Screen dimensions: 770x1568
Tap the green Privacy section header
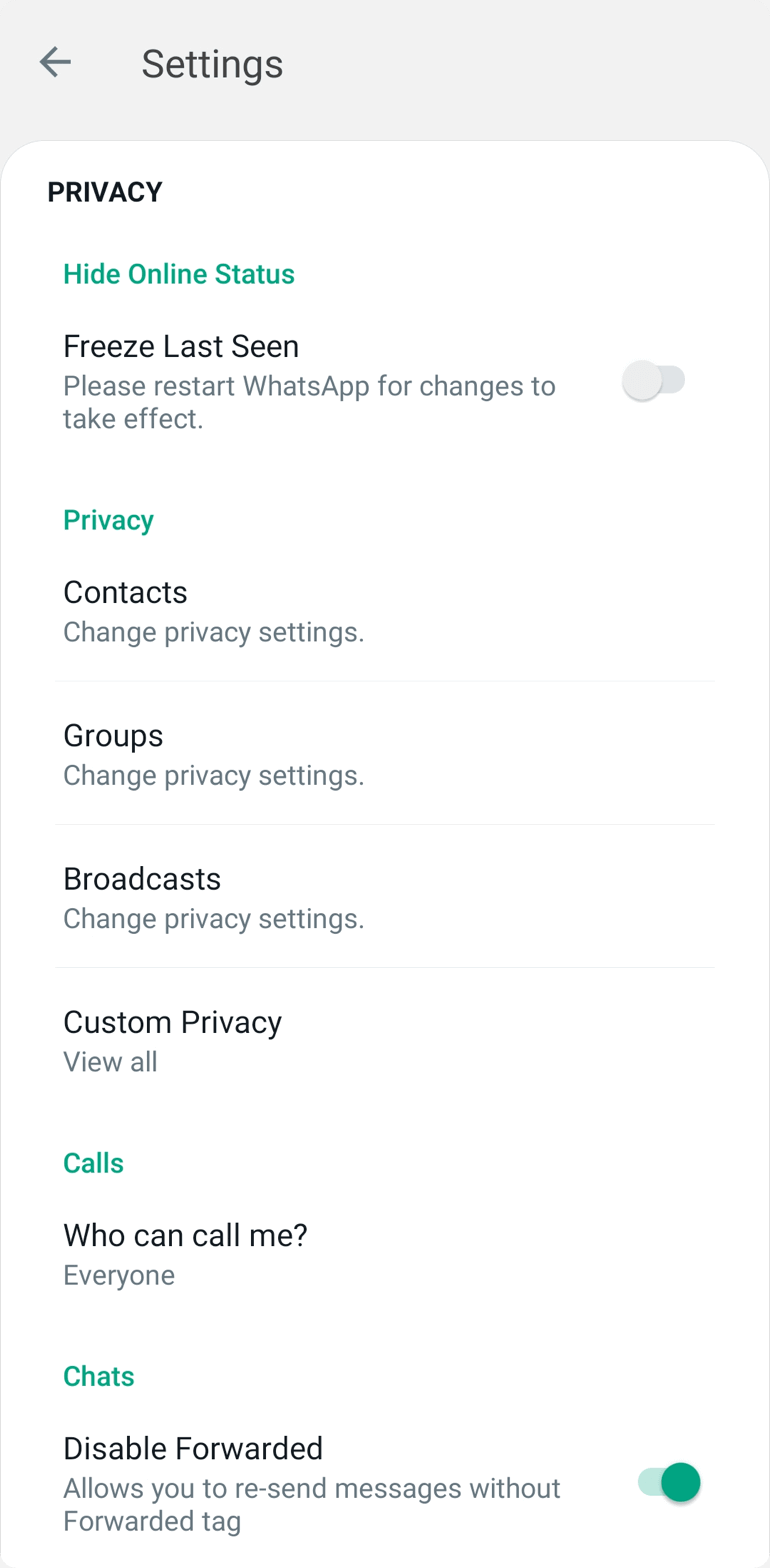tap(108, 520)
